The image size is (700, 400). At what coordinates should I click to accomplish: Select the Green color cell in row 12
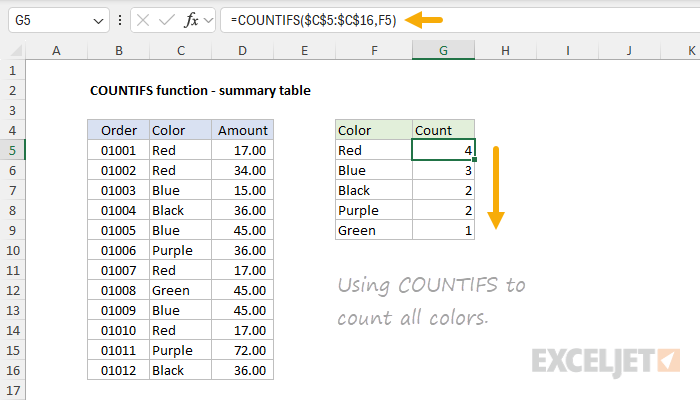[x=180, y=291]
